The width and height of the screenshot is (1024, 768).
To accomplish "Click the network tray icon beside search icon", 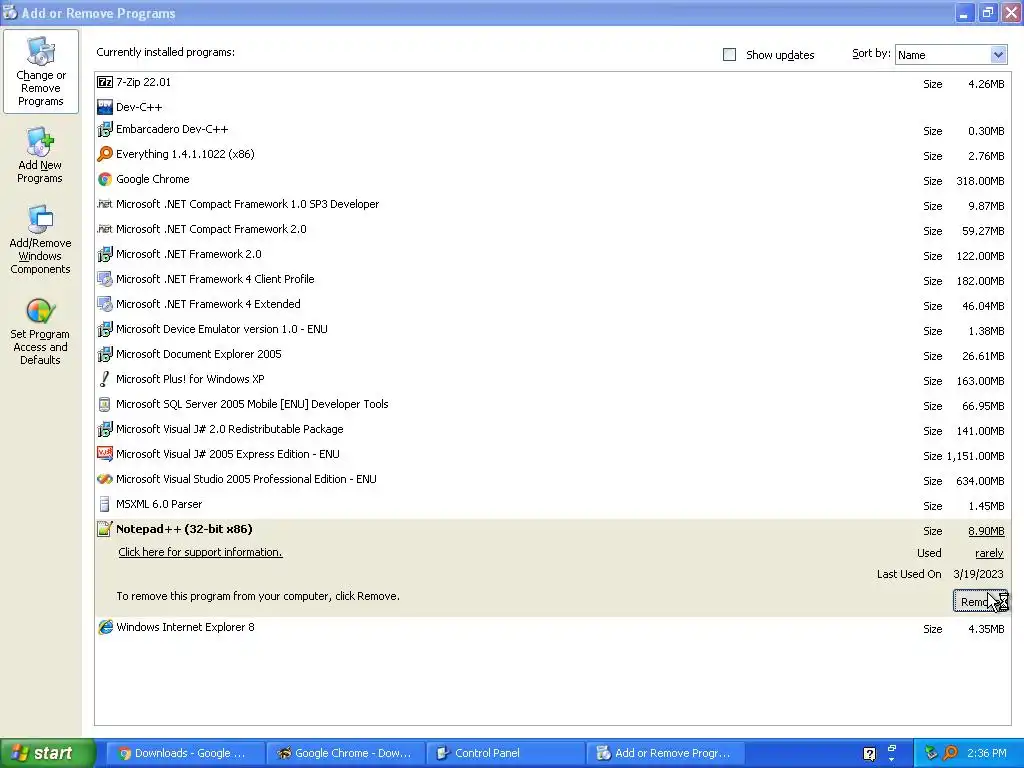I will tap(931, 753).
